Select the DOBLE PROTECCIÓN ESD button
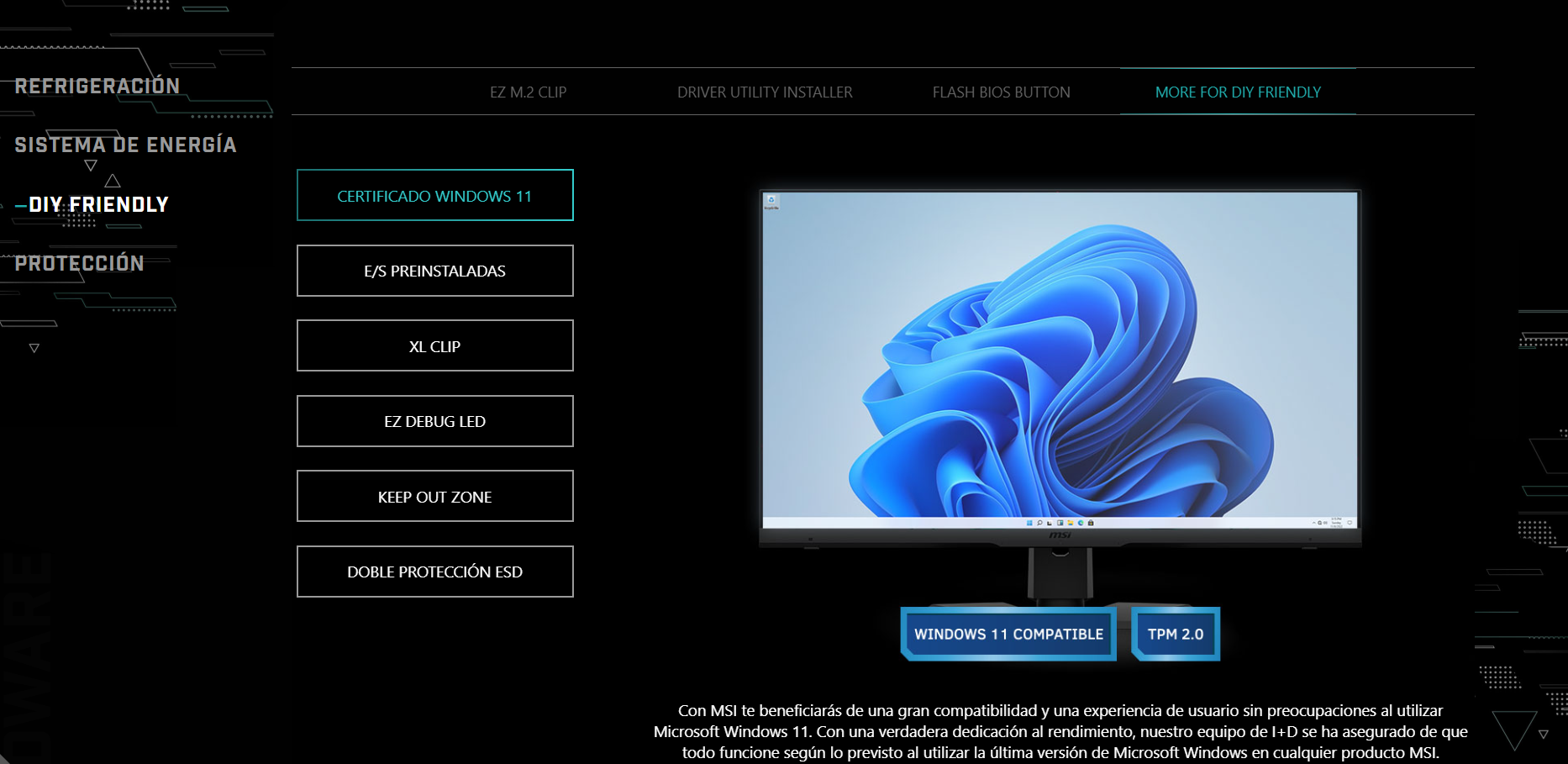The height and width of the screenshot is (764, 1568). tap(434, 572)
